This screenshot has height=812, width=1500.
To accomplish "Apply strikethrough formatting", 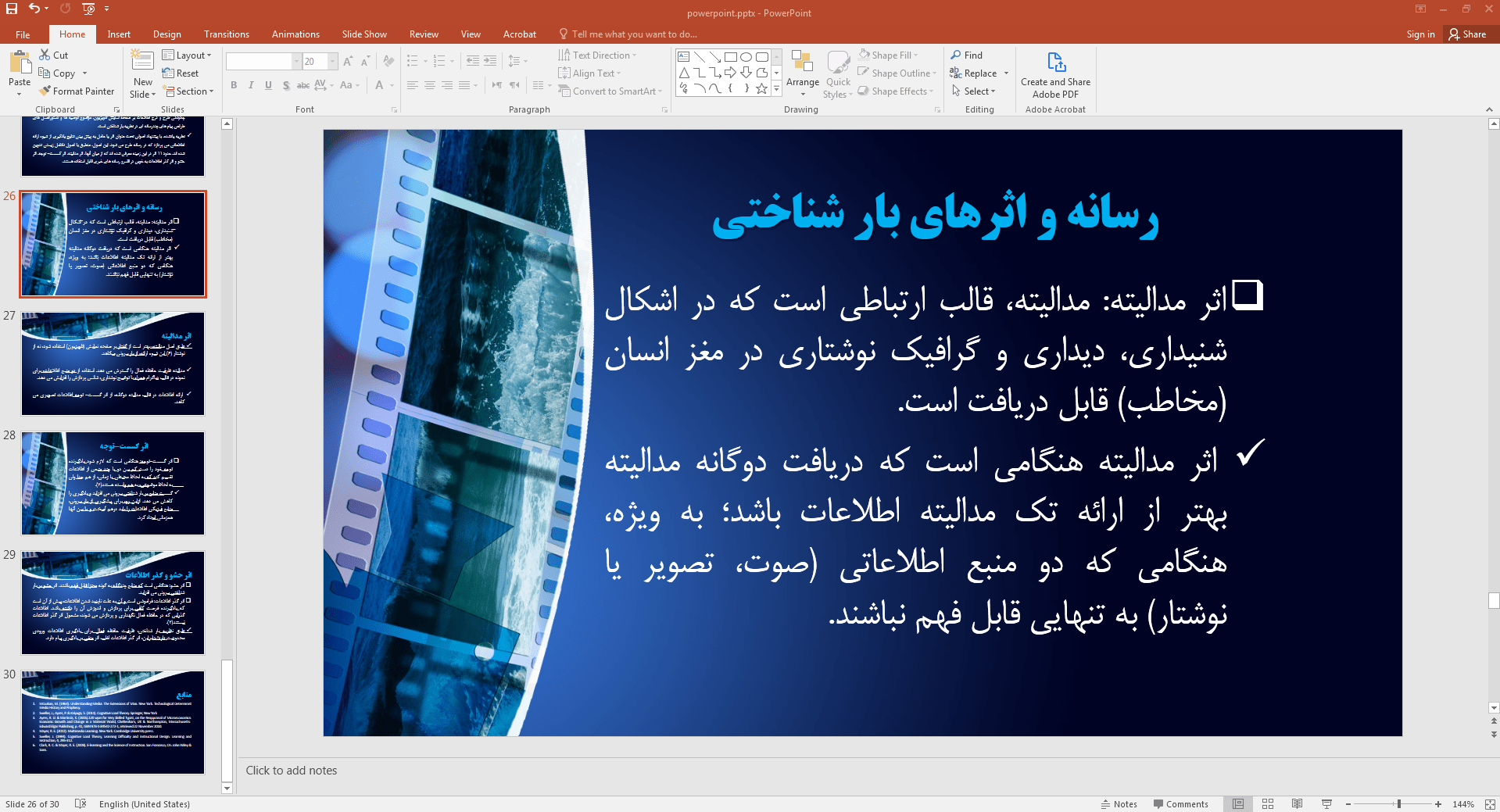I will 303,85.
